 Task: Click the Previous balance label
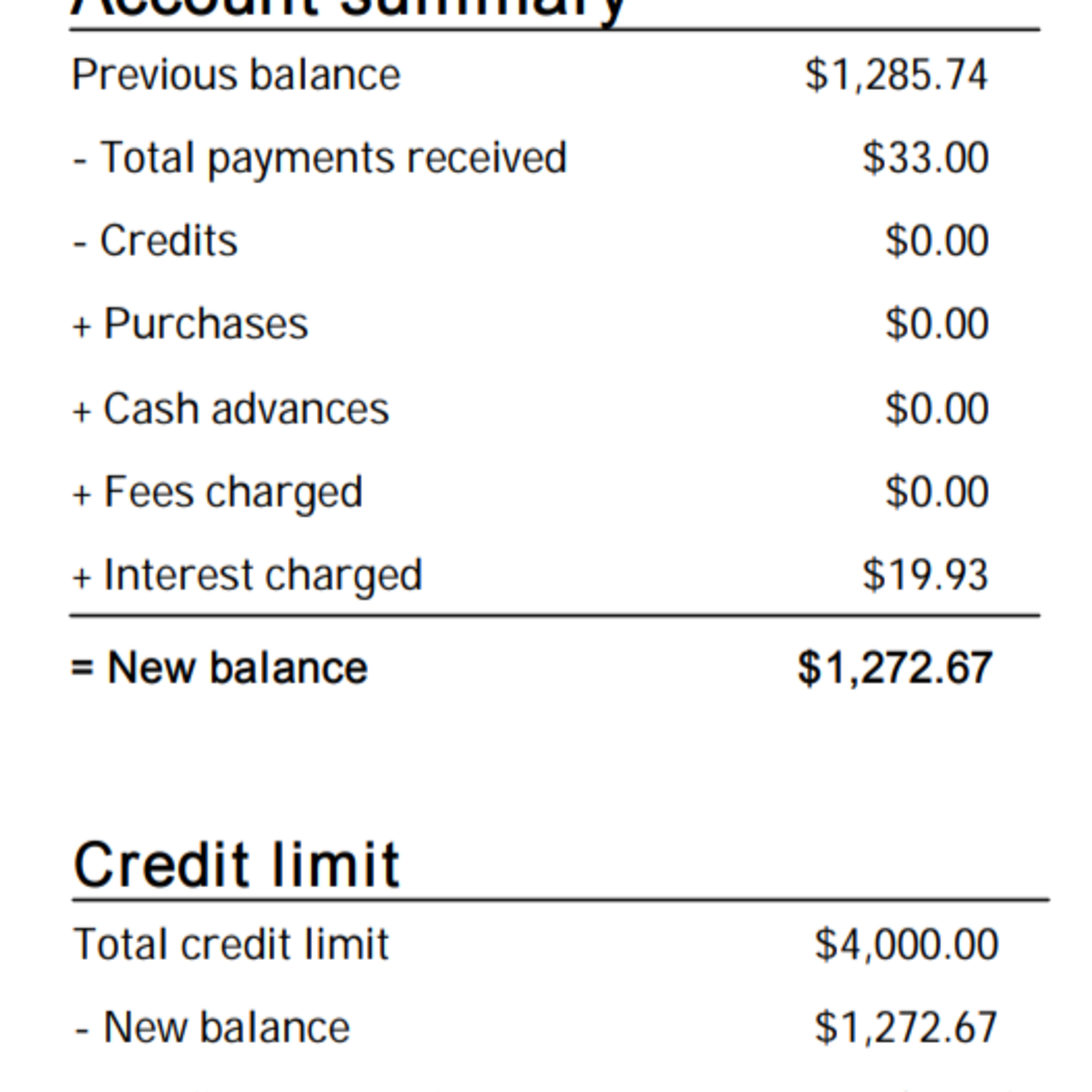tap(236, 75)
